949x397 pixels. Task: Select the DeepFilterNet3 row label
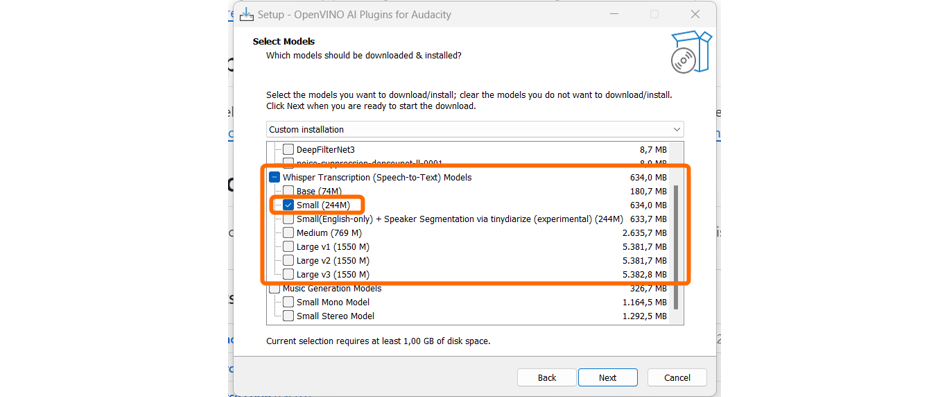(326, 149)
